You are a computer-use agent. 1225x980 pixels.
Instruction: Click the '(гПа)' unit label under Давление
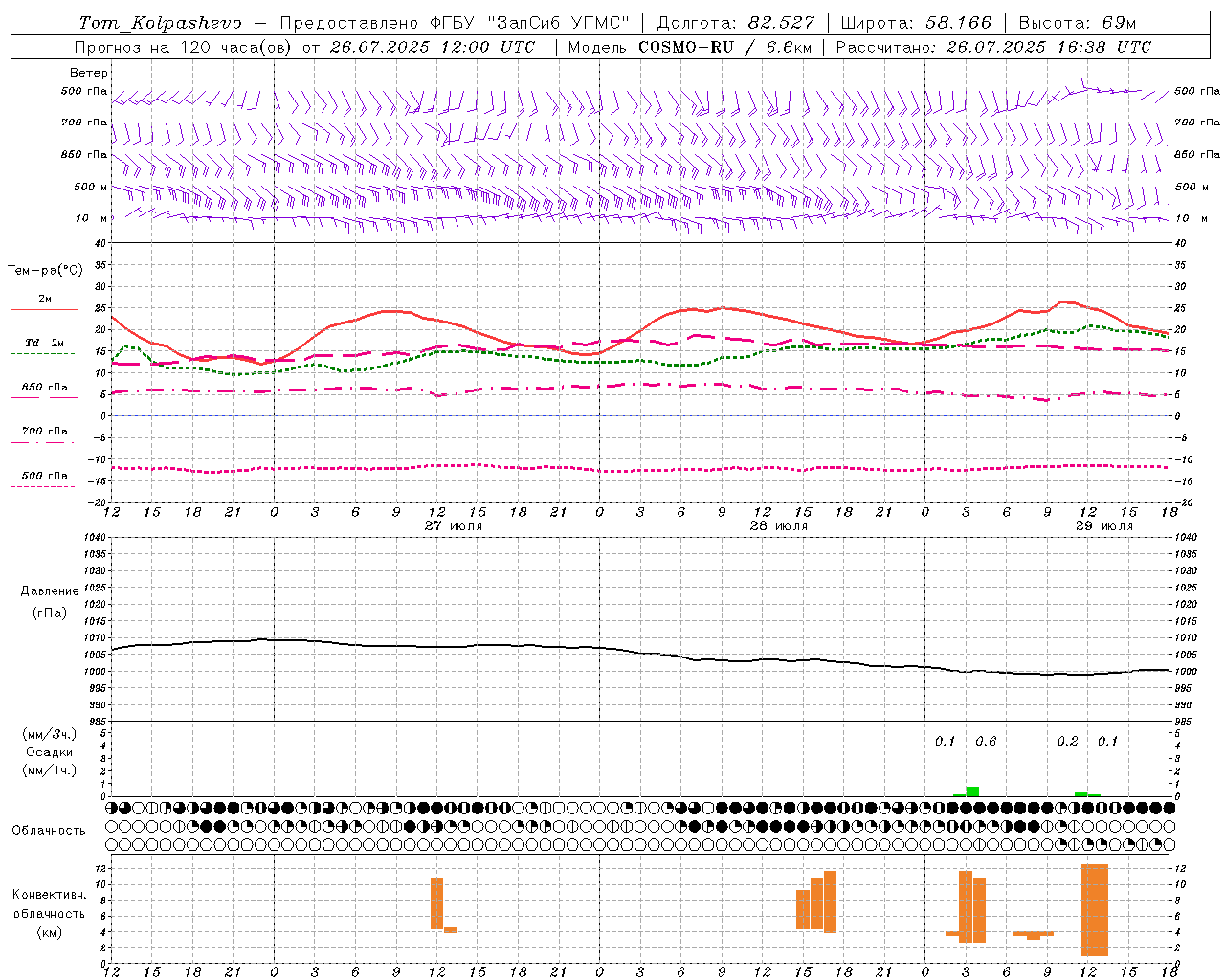point(50,613)
